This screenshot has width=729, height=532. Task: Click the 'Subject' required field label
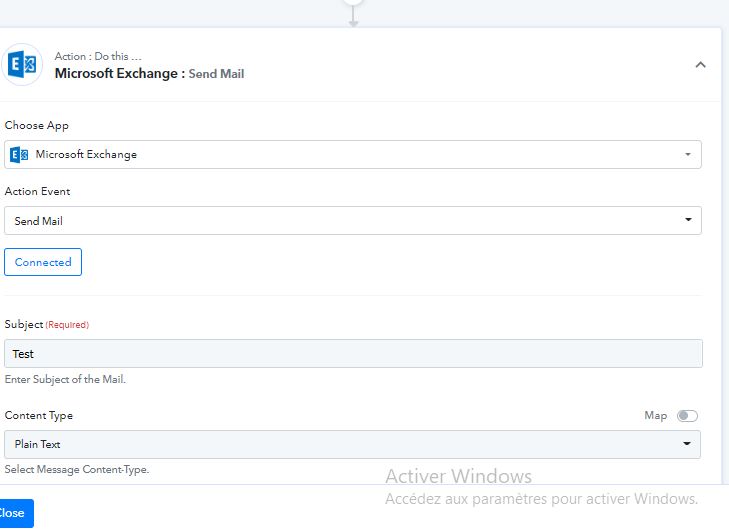pos(46,324)
